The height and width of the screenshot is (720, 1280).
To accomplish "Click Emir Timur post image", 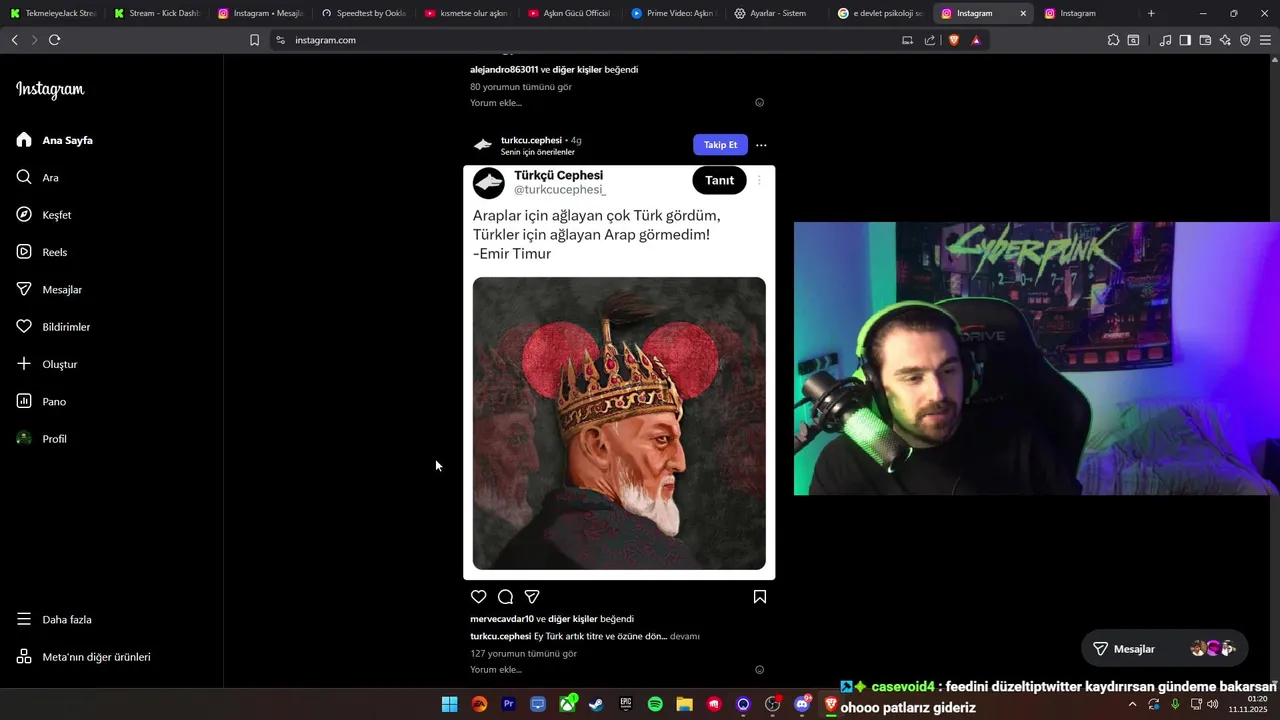I will [619, 423].
